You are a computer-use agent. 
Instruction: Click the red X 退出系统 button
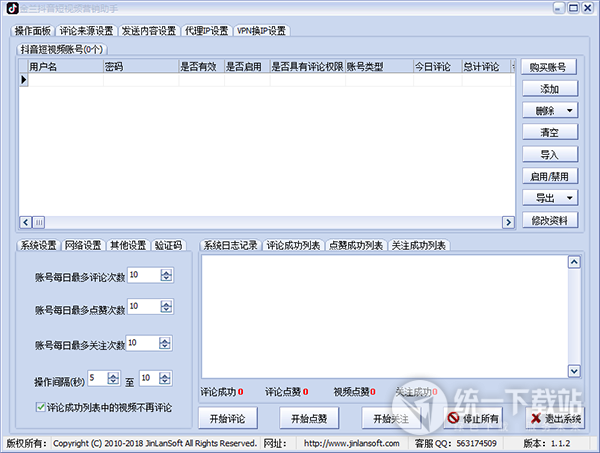[554, 417]
